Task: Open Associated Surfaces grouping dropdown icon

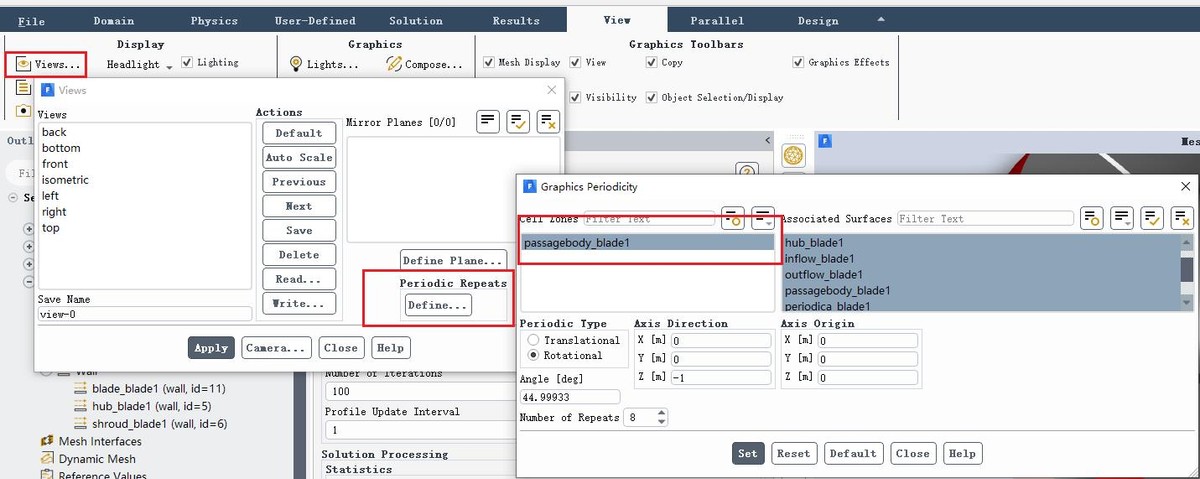Action: (x=1121, y=218)
